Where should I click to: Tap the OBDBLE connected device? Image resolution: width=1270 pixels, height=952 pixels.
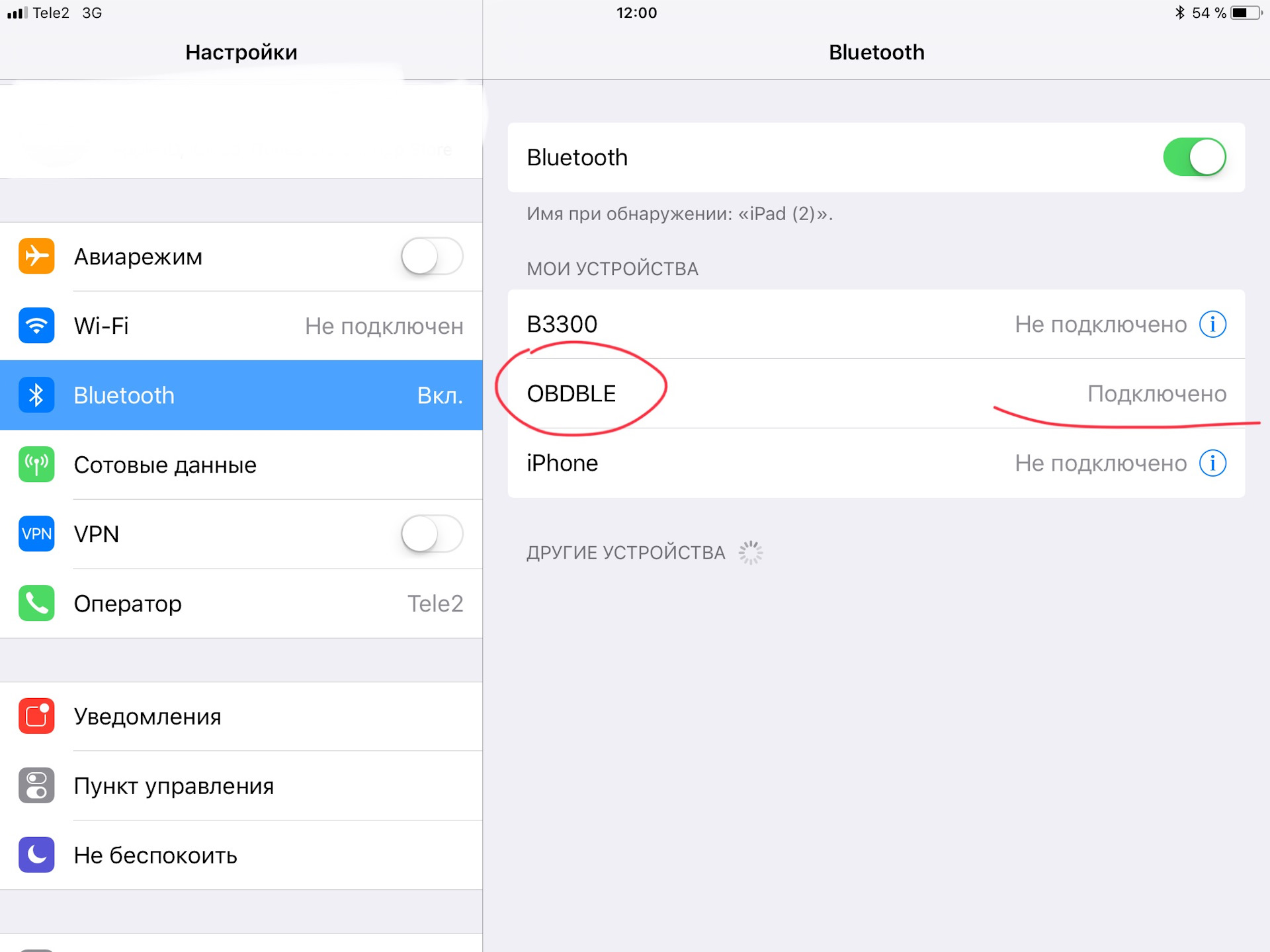click(x=876, y=393)
